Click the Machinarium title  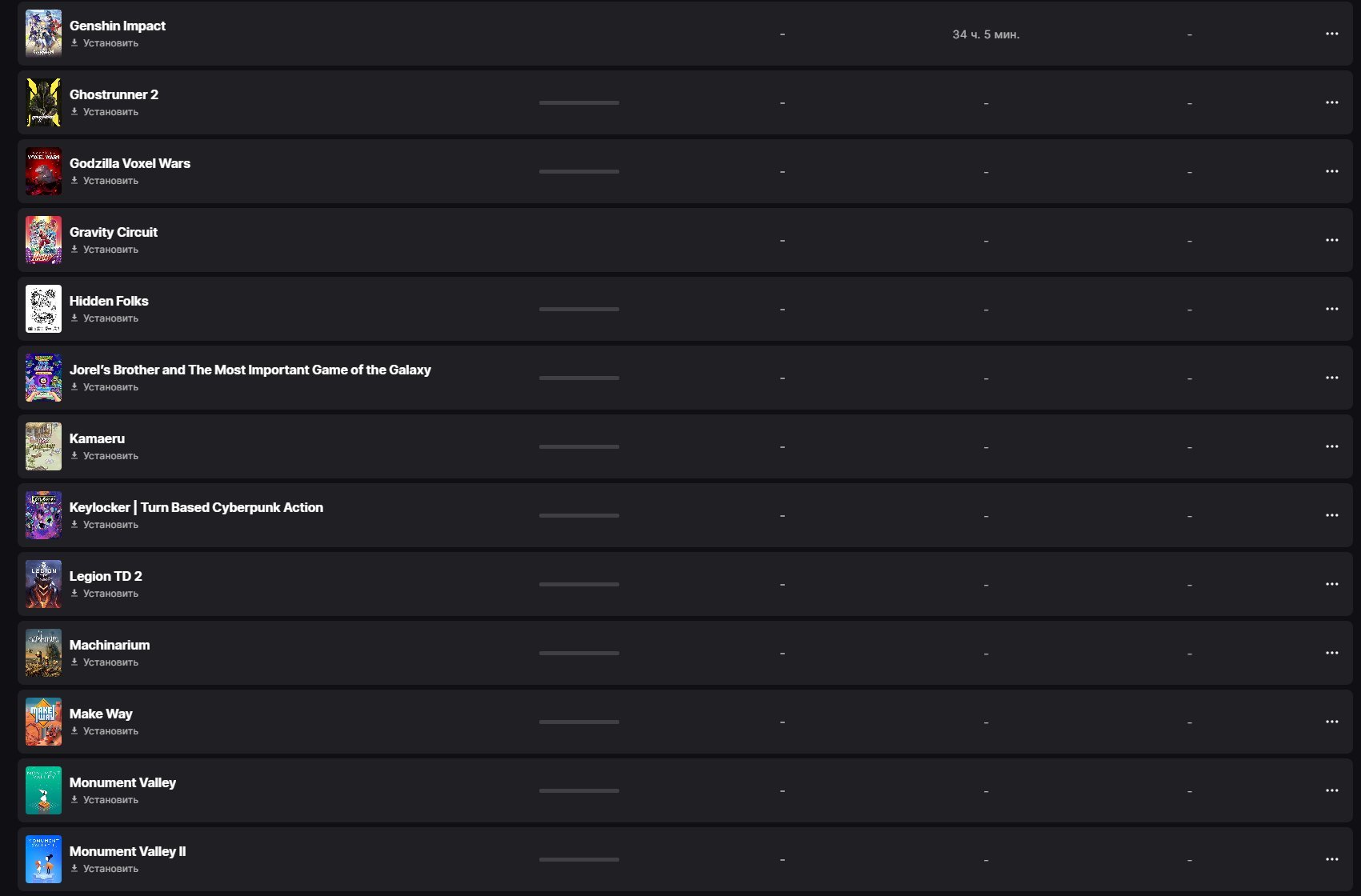pyautogui.click(x=110, y=645)
